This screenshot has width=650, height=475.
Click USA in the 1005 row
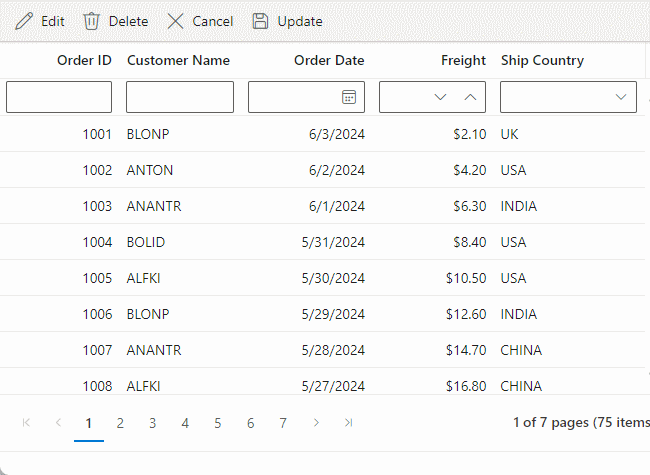513,279
